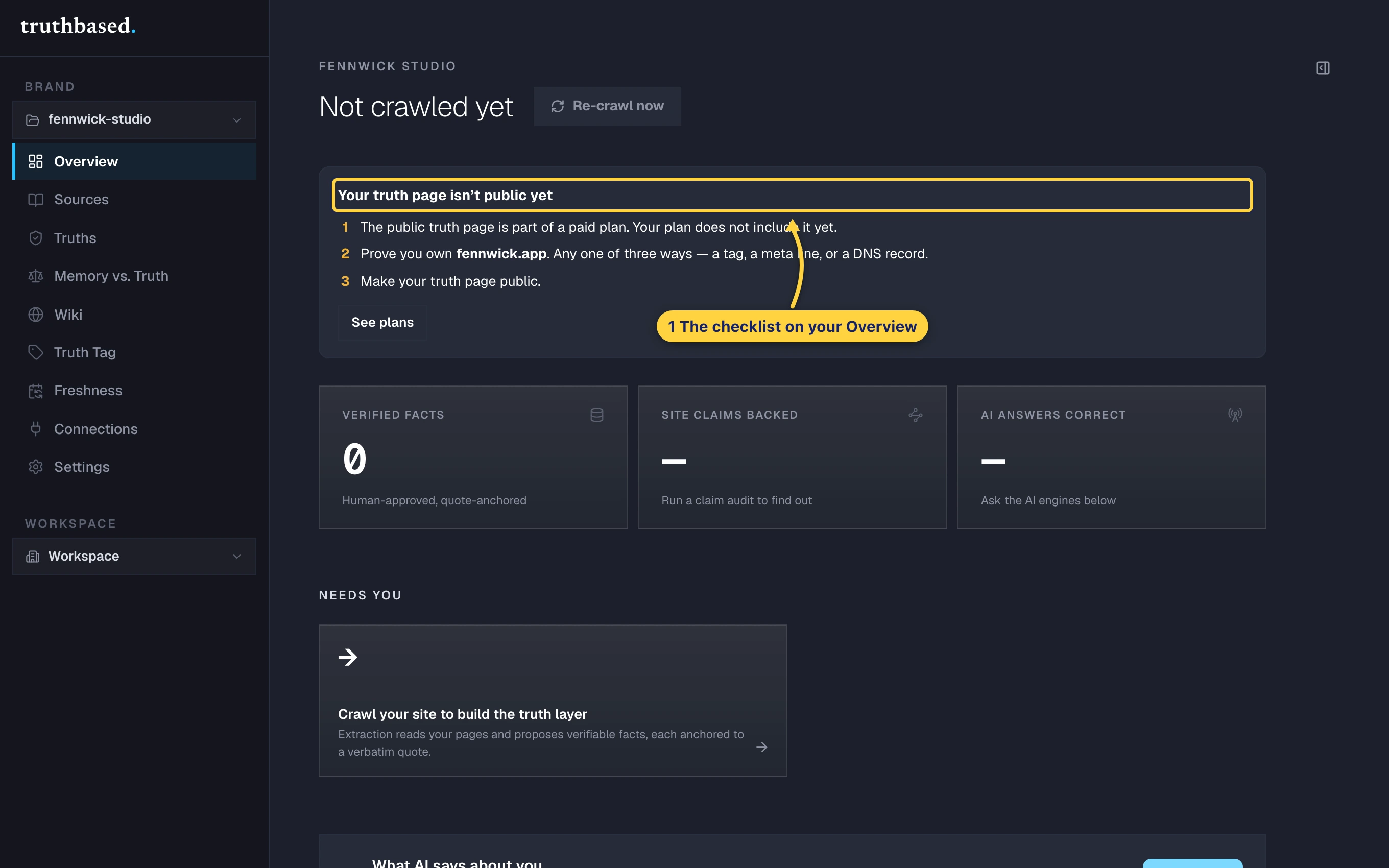
Task: Click the "Not crawled yet" heading
Action: pyautogui.click(x=416, y=107)
